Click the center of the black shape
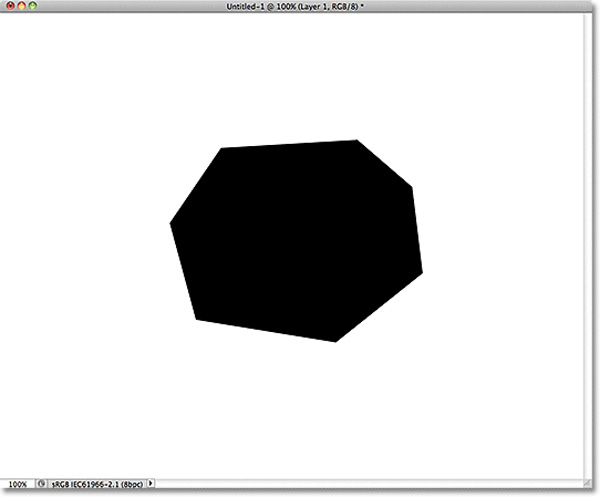 pos(297,240)
